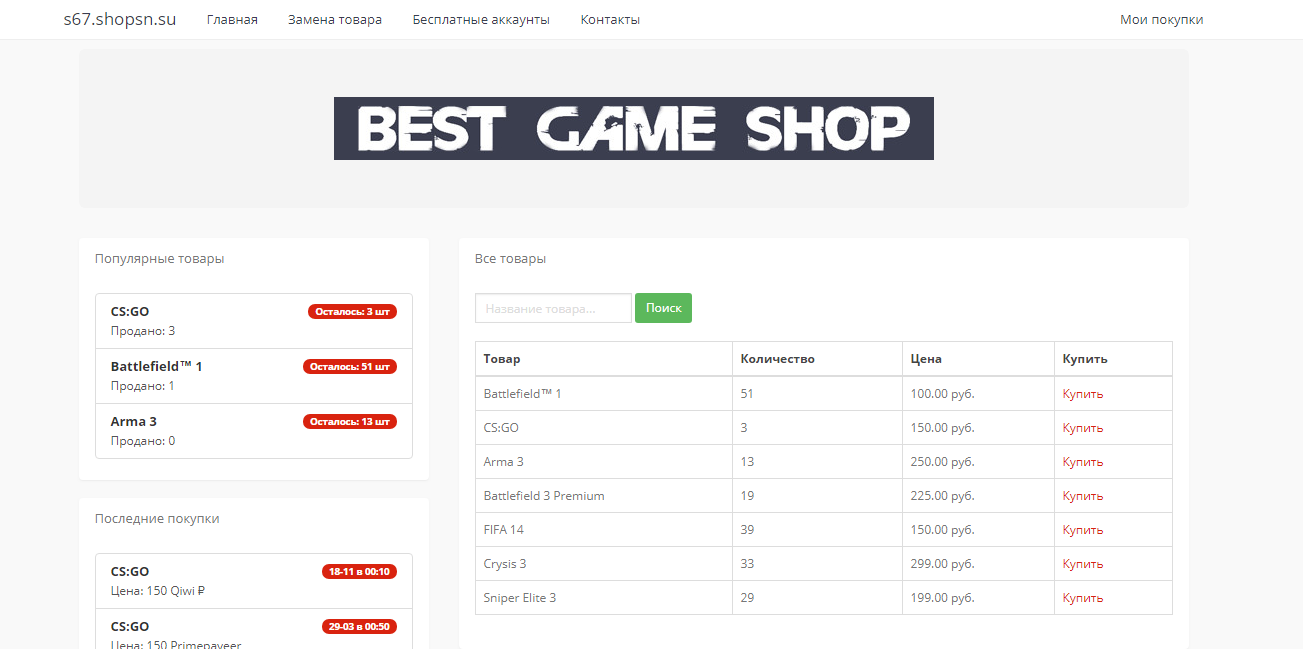Click the 199.00 руб. price cell
Screen dimensions: 1303x649
coord(978,598)
